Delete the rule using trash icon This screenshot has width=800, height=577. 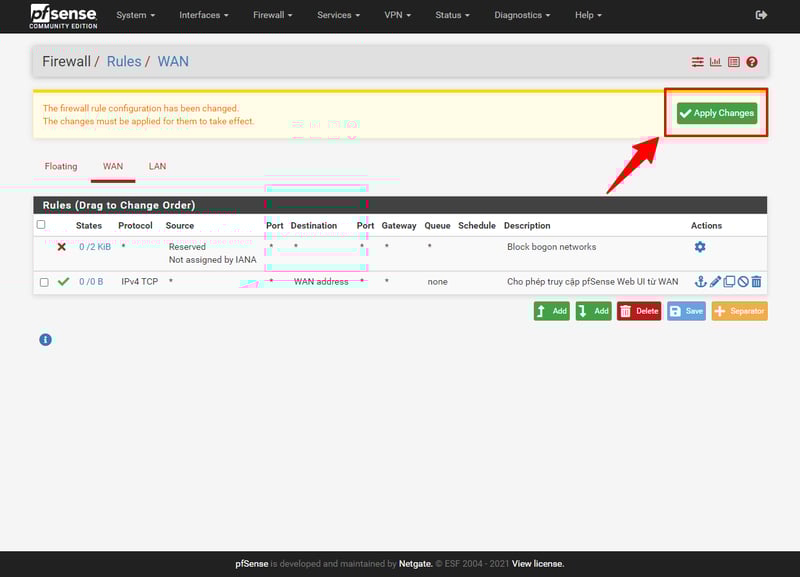coord(758,282)
